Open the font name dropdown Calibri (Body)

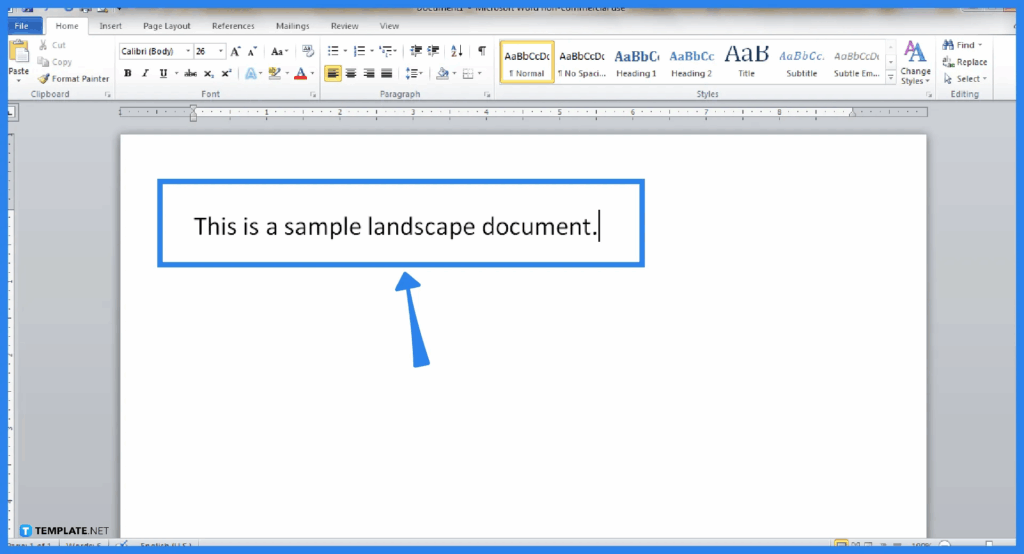click(188, 51)
